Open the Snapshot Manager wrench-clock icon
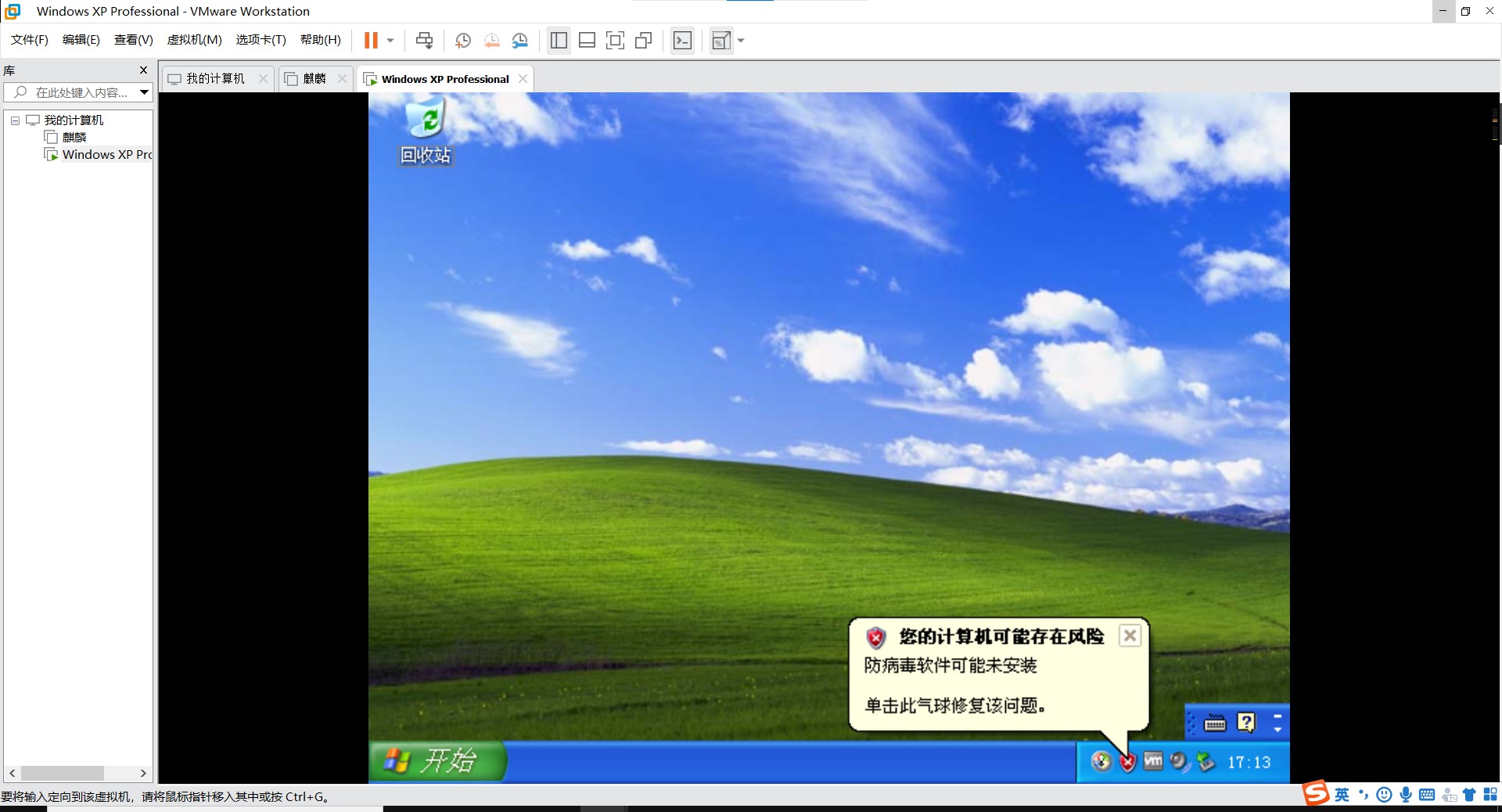 click(x=520, y=40)
